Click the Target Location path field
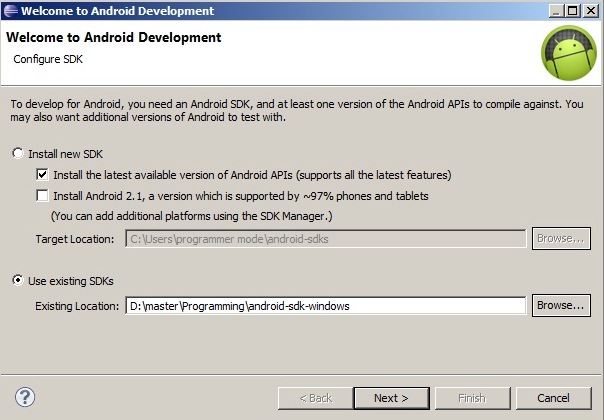Screen dimensions: 604x420 (325, 239)
